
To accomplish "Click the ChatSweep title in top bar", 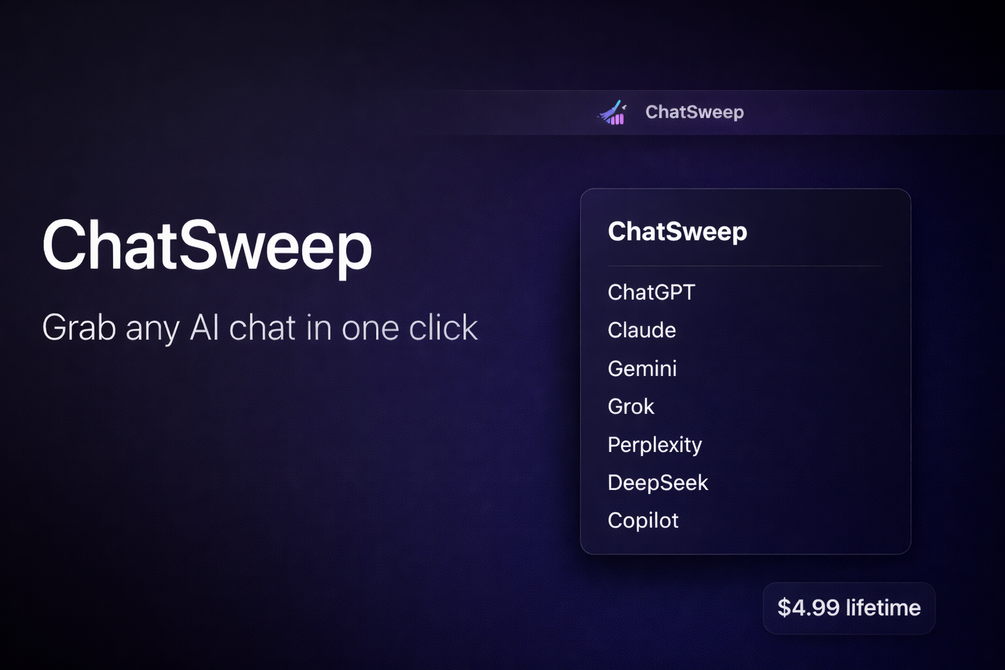I will [694, 112].
